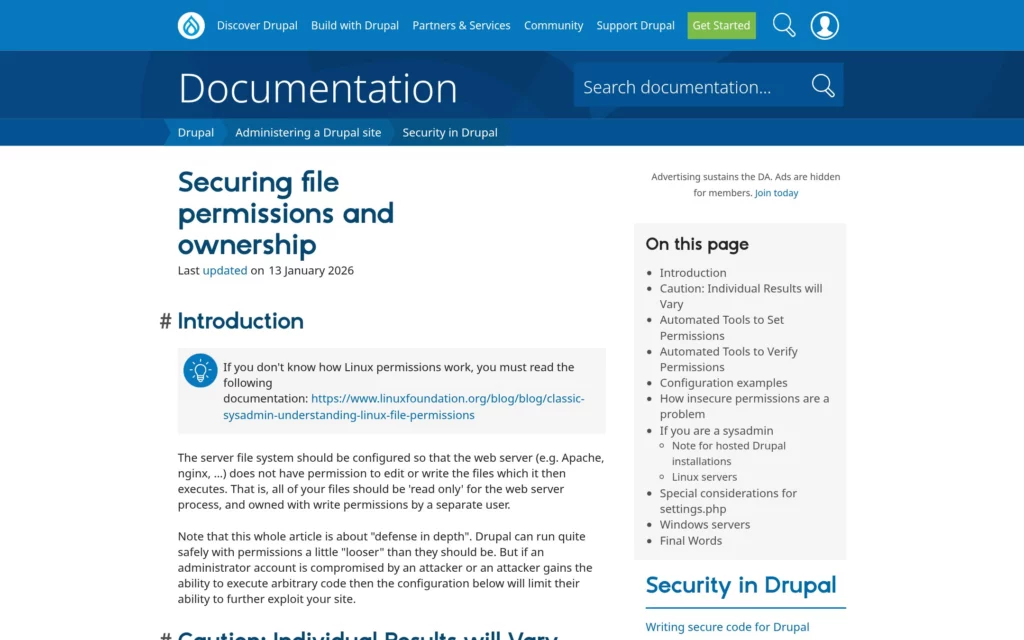
Task: Click the 'On this page' heading
Action: tap(697, 244)
